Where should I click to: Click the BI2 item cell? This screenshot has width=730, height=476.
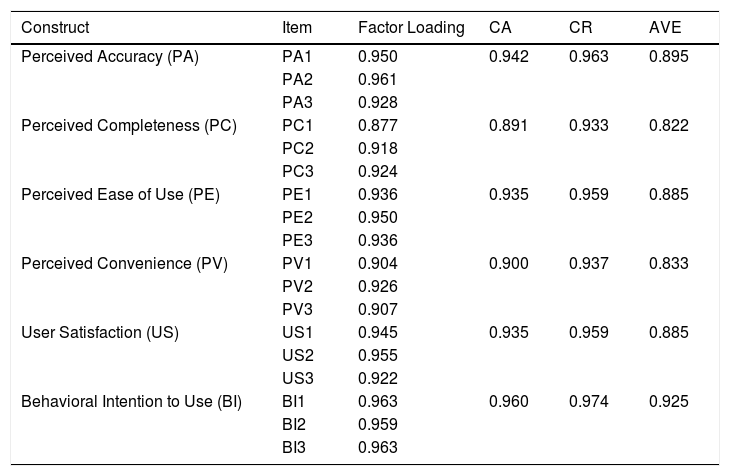click(296, 425)
